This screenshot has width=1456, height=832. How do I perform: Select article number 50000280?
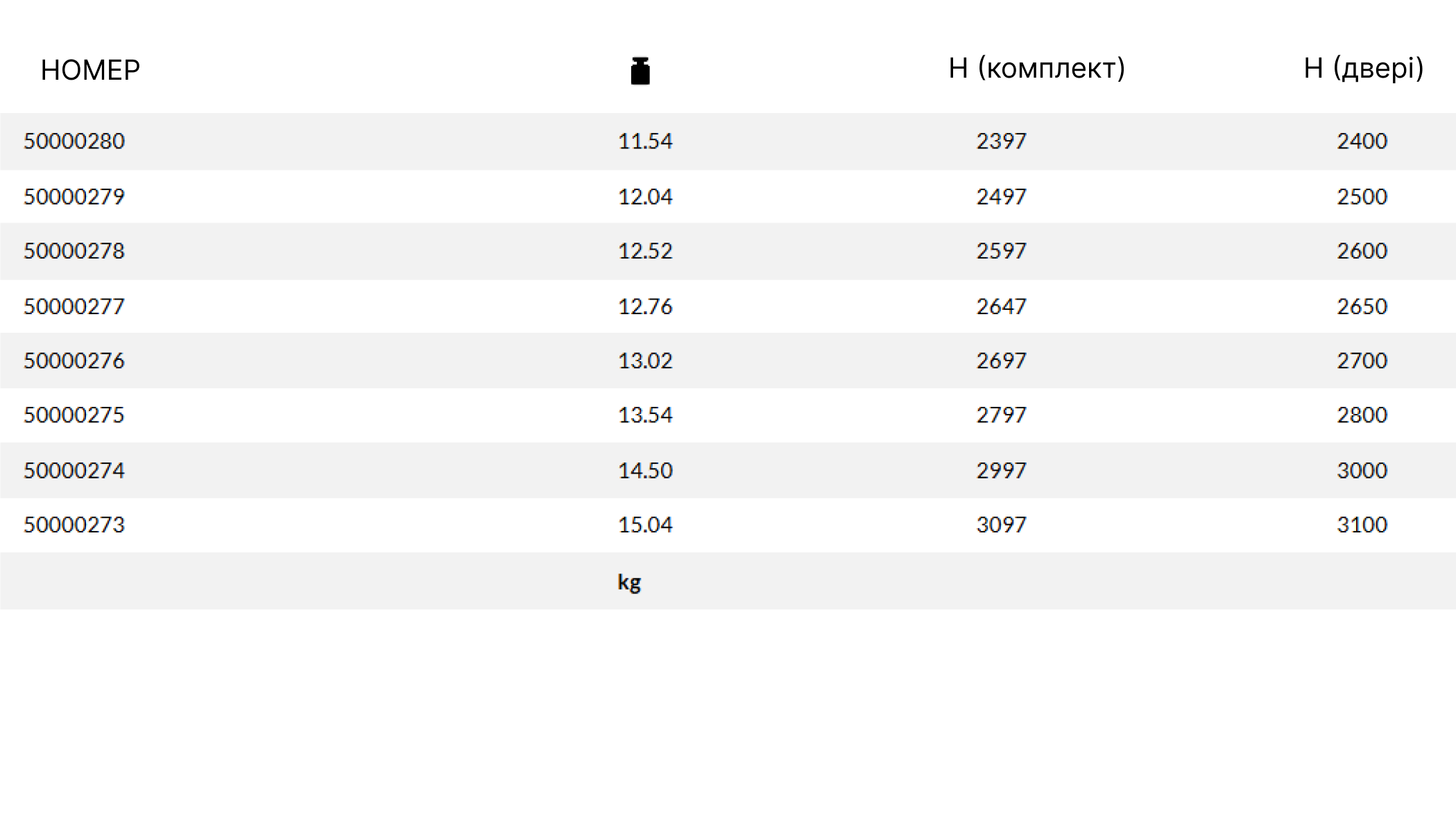[x=74, y=141]
